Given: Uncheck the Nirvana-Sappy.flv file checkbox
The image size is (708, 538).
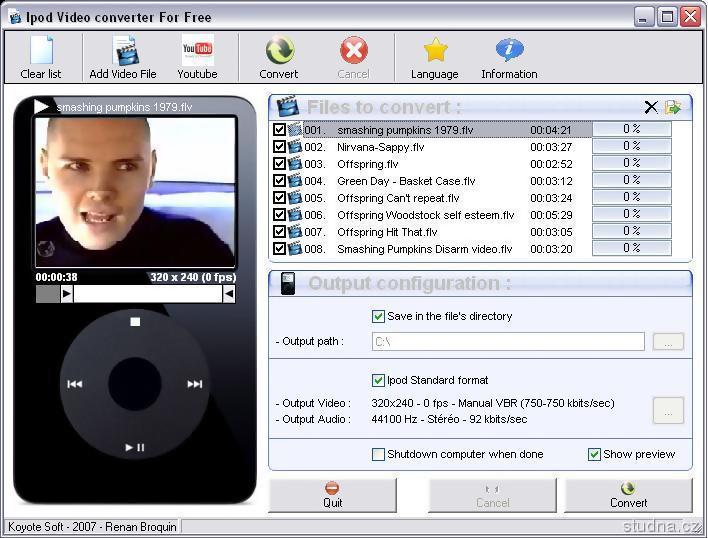Looking at the screenshot, I should (279, 147).
